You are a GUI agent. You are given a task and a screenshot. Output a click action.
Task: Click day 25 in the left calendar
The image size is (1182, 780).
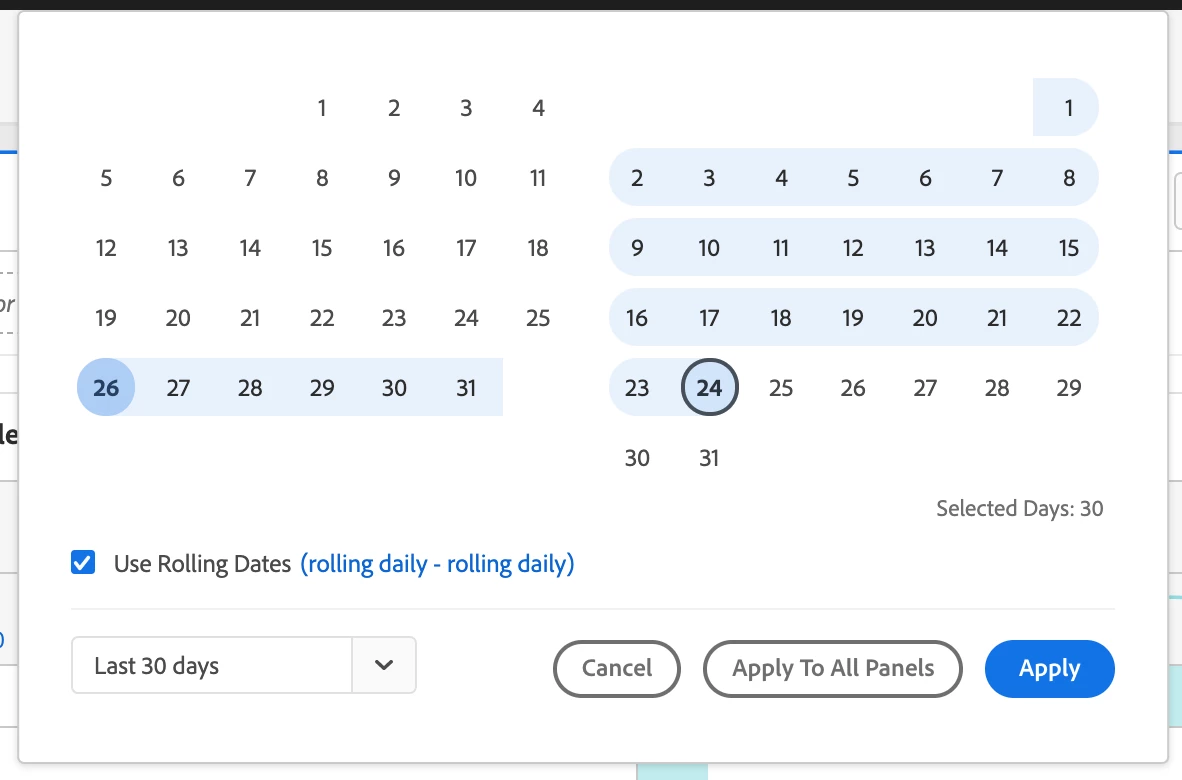click(538, 318)
